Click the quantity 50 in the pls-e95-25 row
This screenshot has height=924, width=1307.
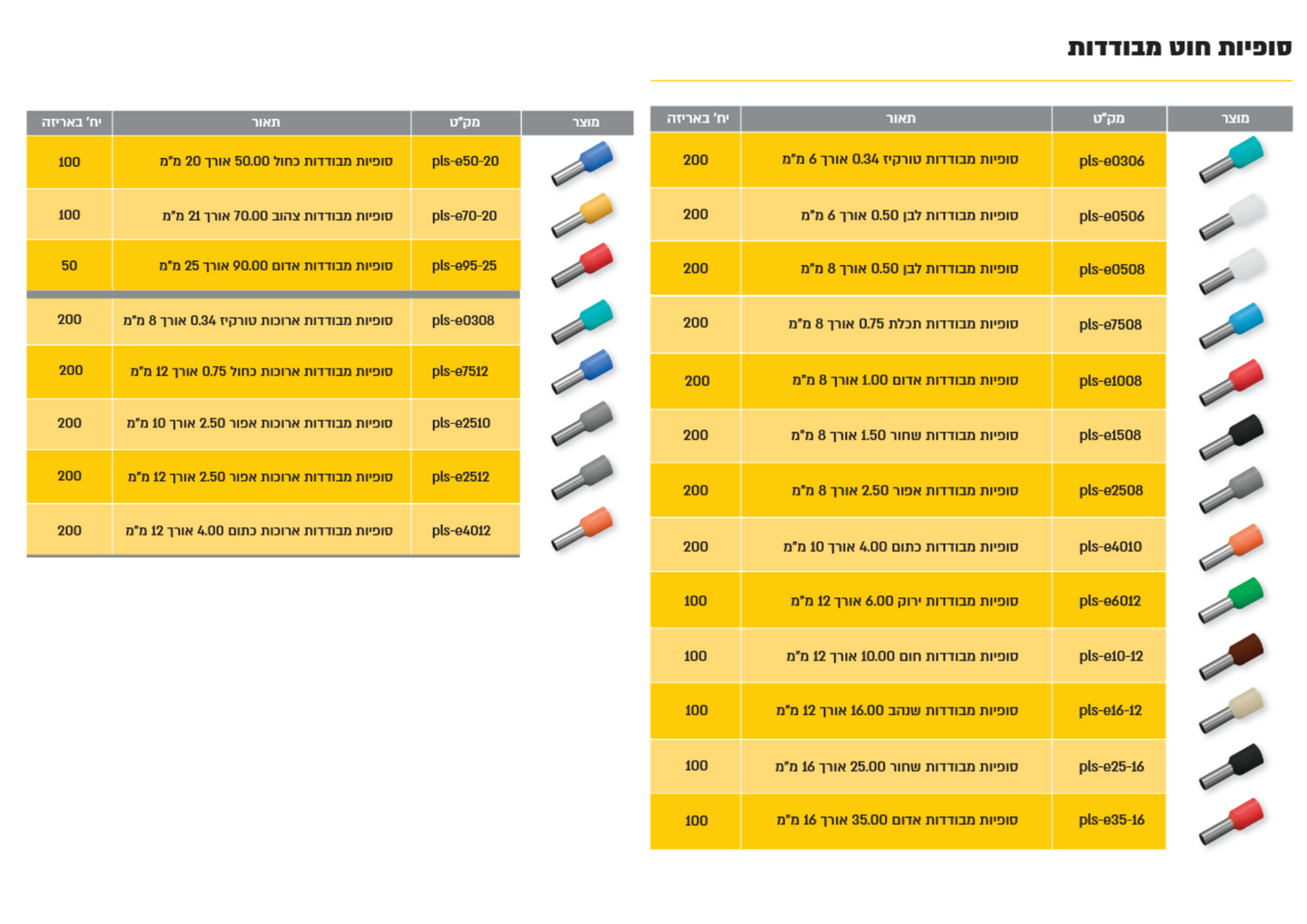[x=69, y=266]
